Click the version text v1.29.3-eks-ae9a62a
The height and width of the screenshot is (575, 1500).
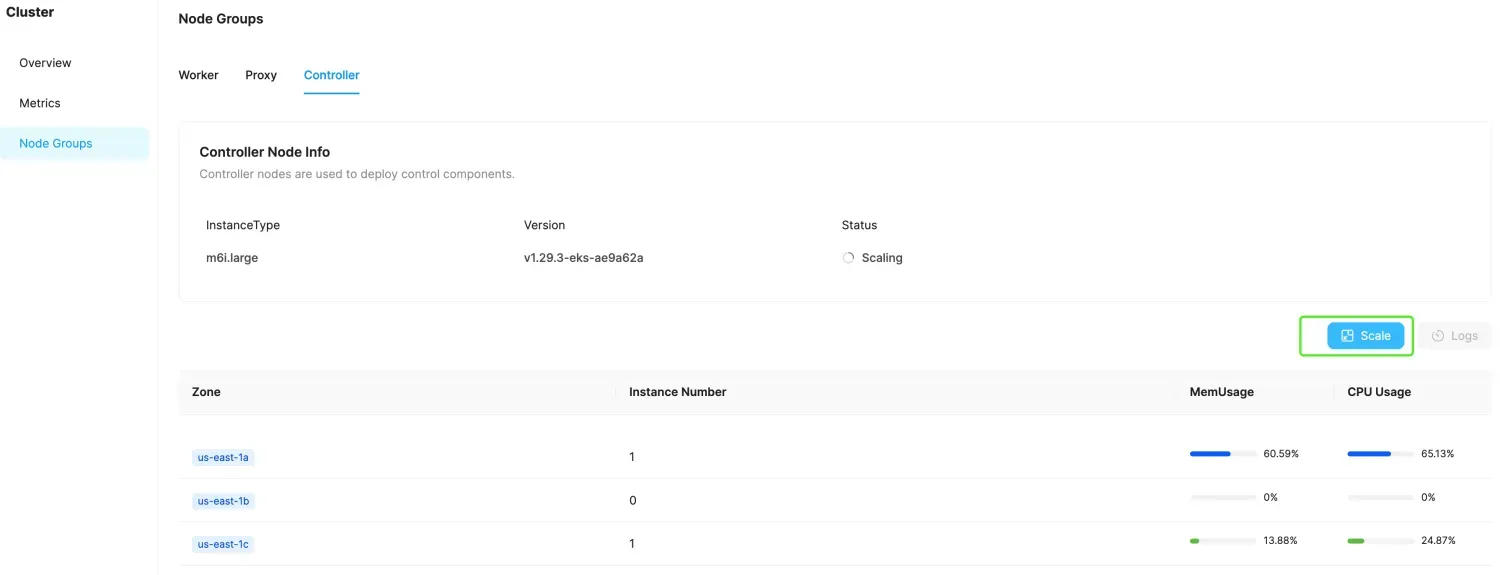click(x=583, y=258)
